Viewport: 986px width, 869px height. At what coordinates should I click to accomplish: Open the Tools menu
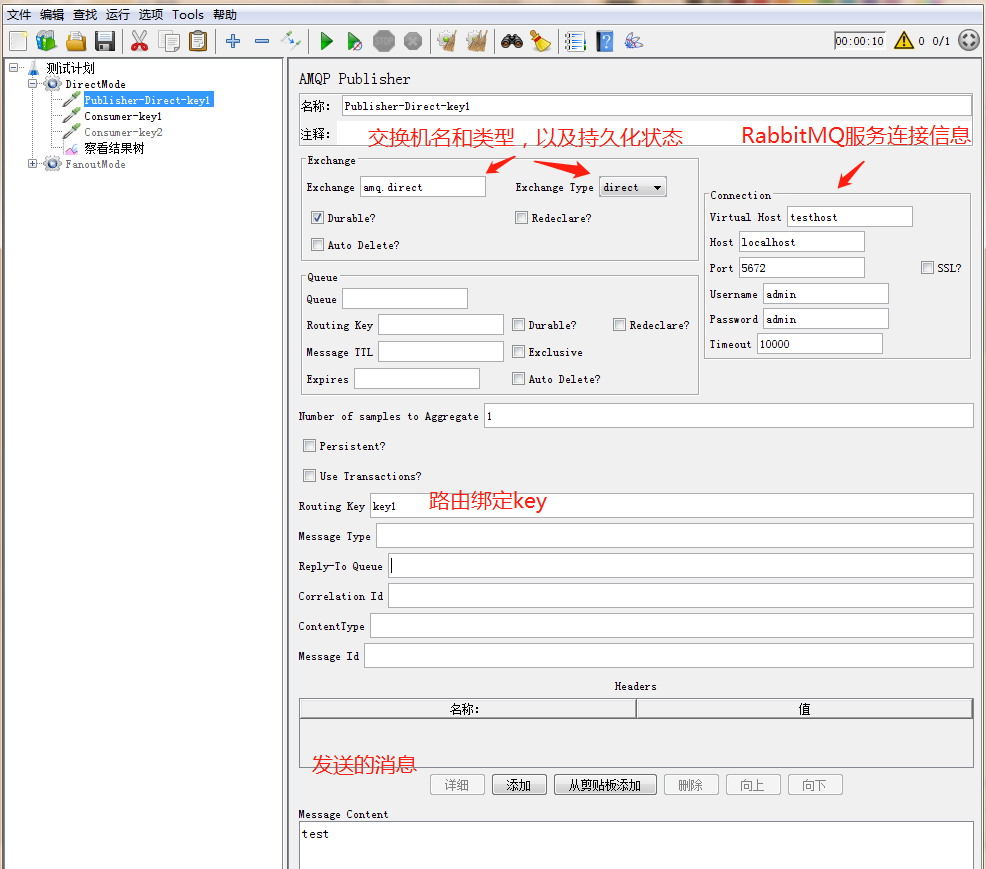pyautogui.click(x=188, y=14)
